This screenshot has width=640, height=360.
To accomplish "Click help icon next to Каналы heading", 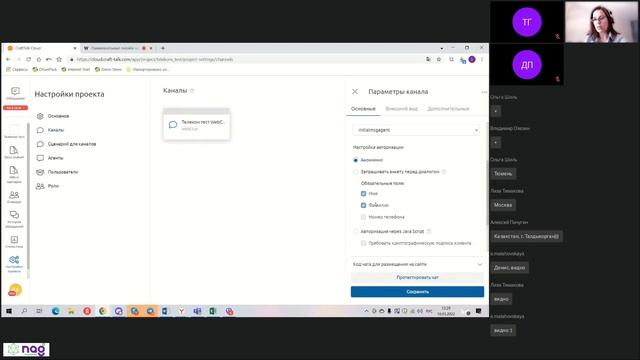I will pos(192,91).
